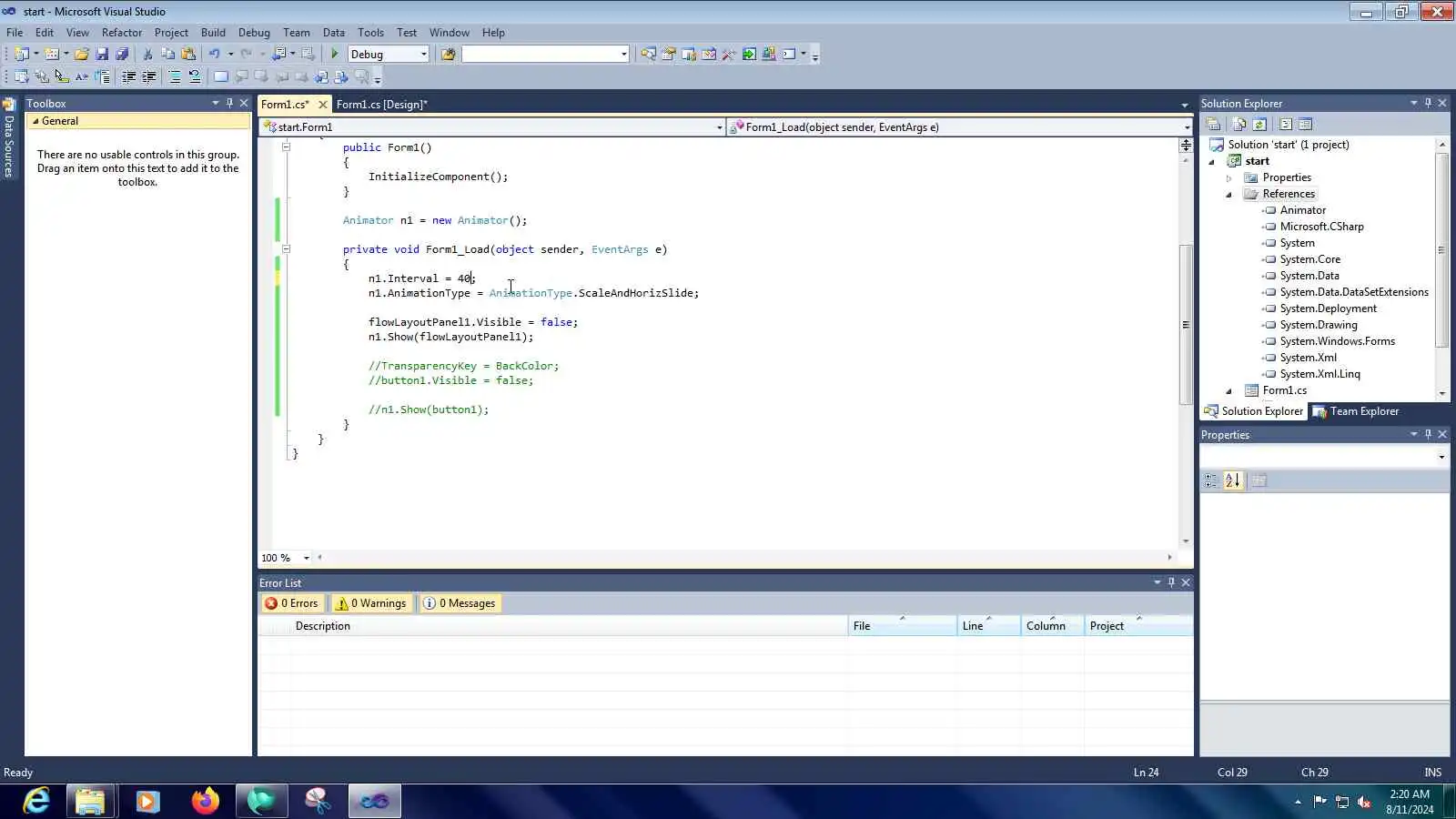Switch to the Team Explorer tab
Viewport: 1456px width, 819px height.
coord(1356,411)
